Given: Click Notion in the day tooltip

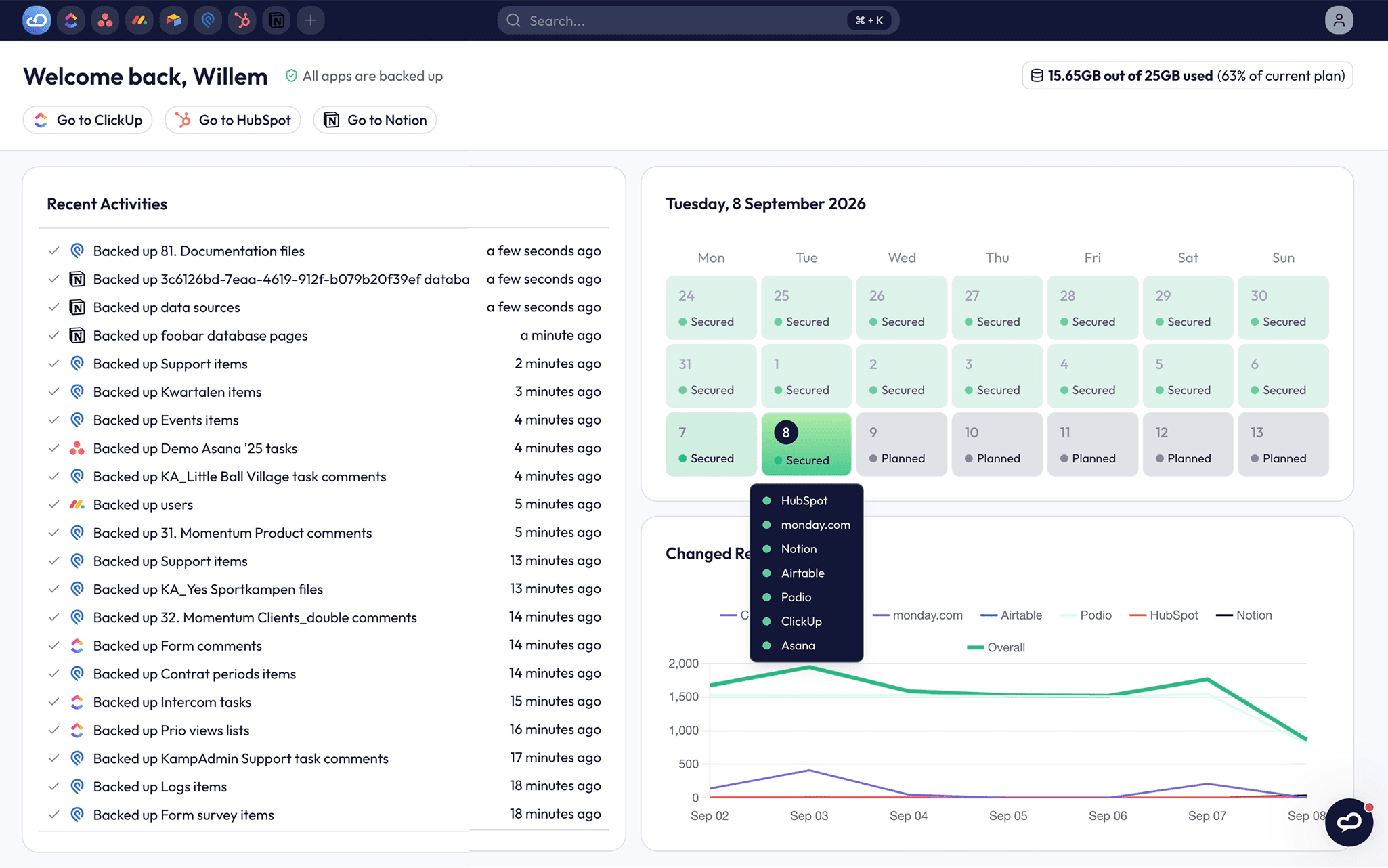Looking at the screenshot, I should pyautogui.click(x=798, y=549).
